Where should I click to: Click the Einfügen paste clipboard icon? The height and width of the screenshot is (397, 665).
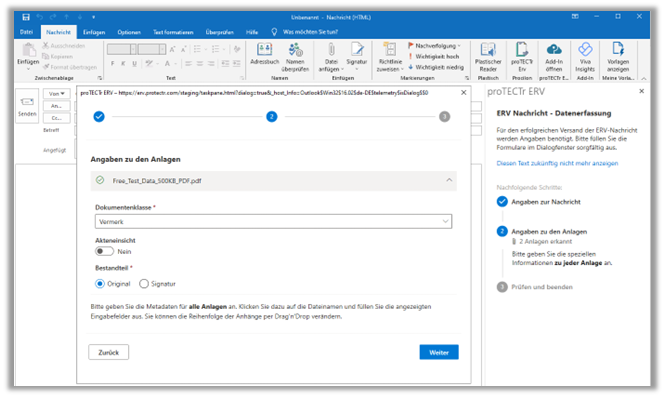28,50
